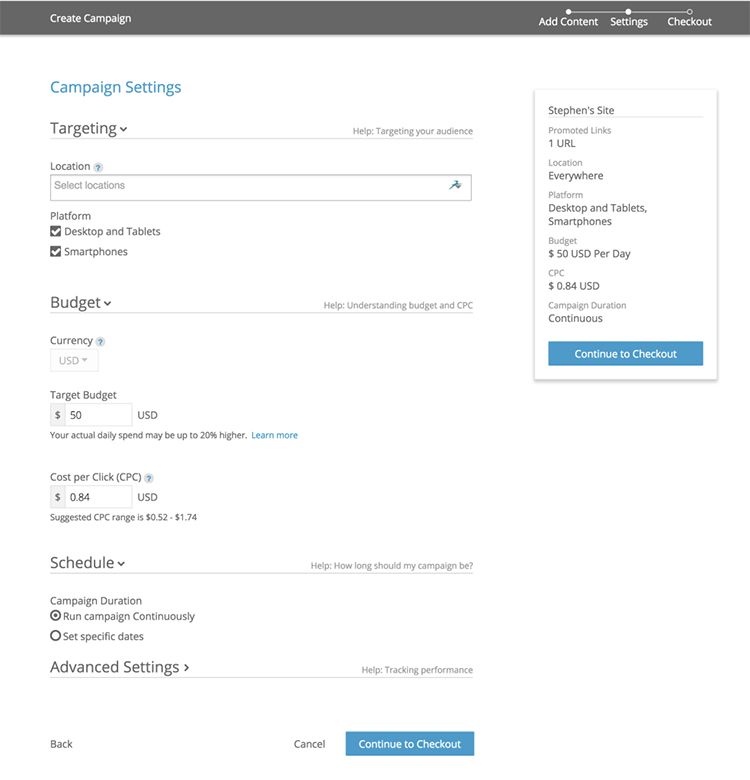Screen dimensions: 750x780
Task: Uncheck the Desktop and Tablets checkbox
Action: tap(56, 231)
